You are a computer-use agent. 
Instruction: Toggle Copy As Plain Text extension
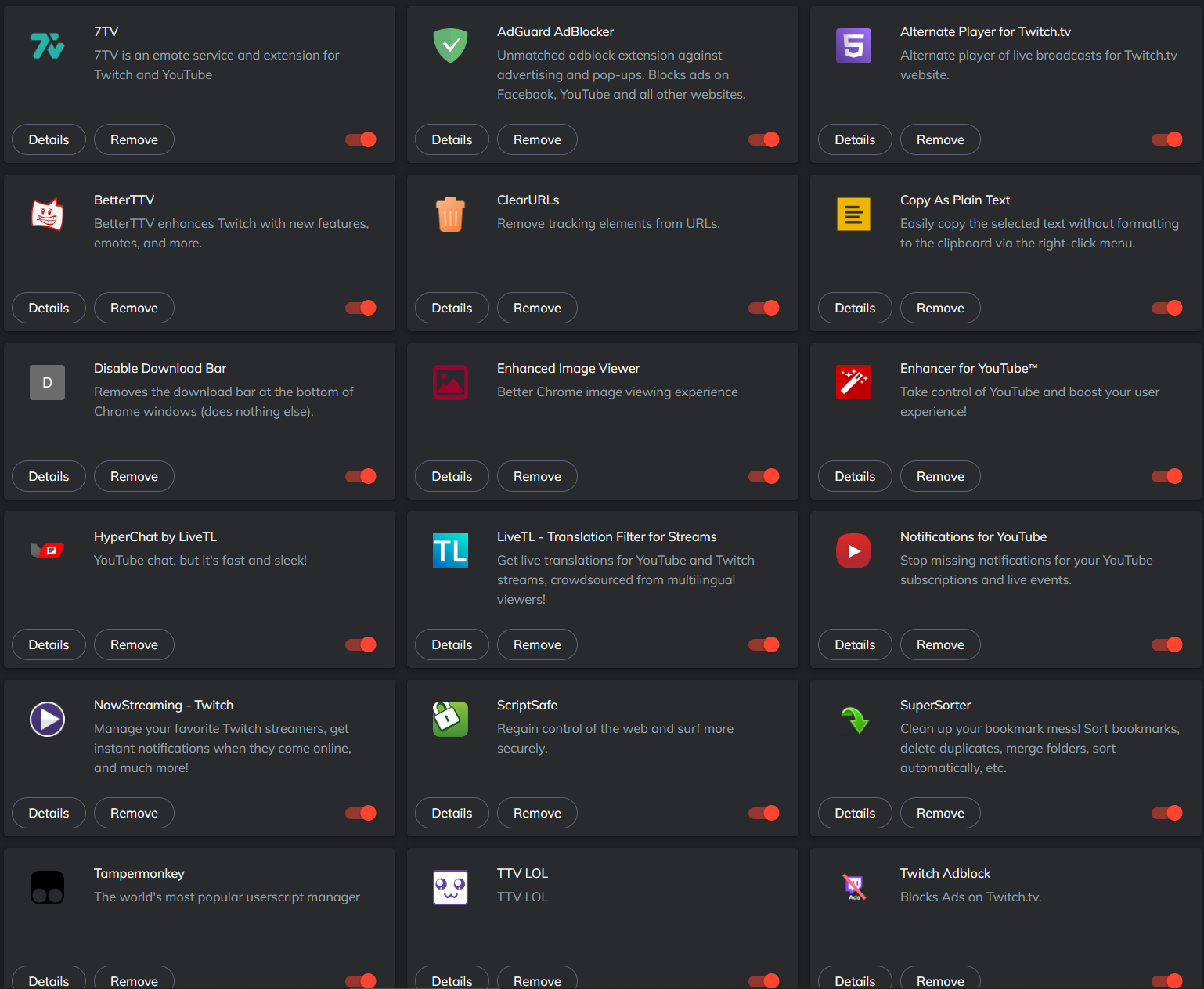pos(1167,308)
